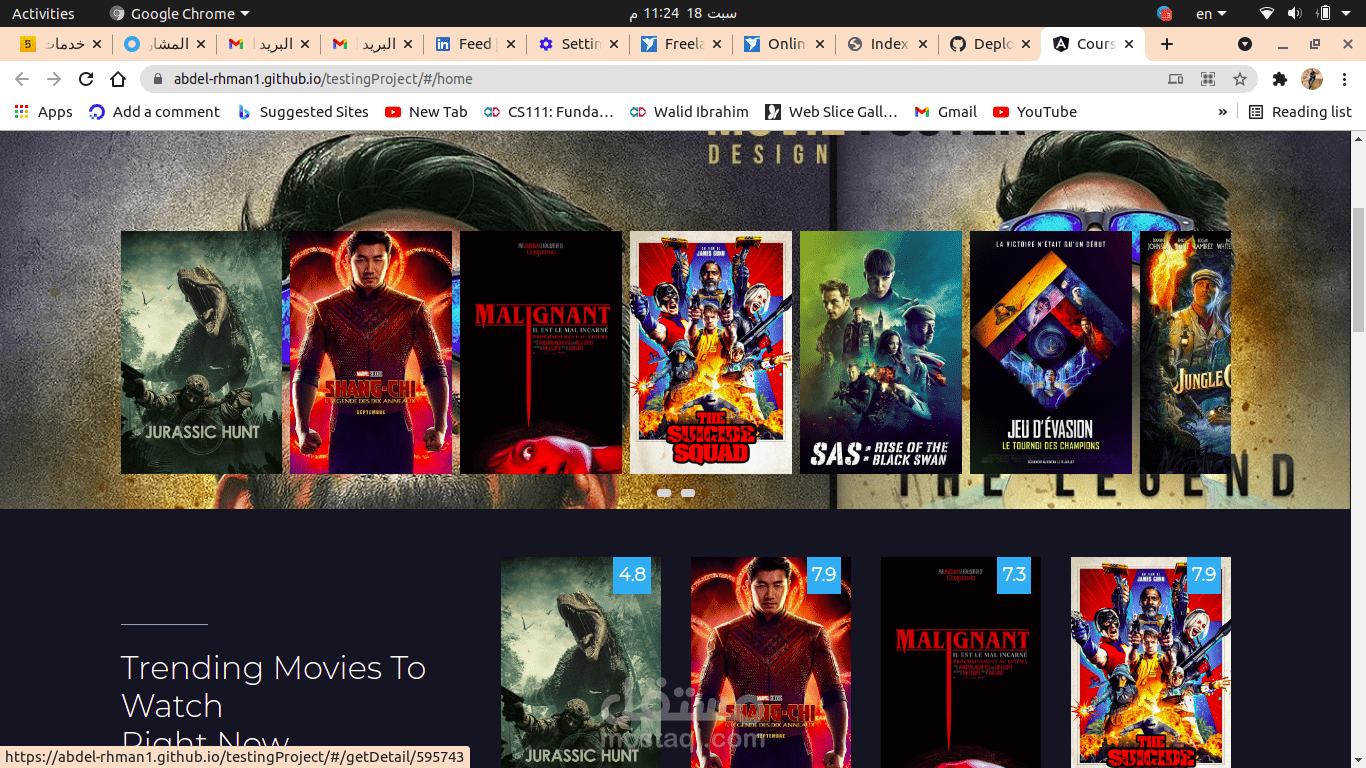Open the en keyboard layout dropdown

(x=1211, y=14)
